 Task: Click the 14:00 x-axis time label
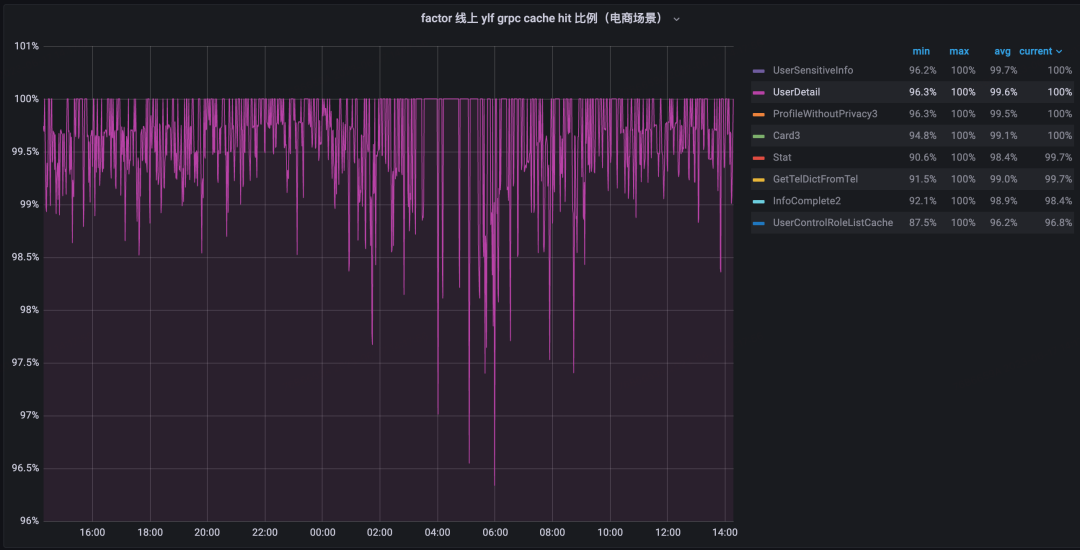[x=725, y=533]
